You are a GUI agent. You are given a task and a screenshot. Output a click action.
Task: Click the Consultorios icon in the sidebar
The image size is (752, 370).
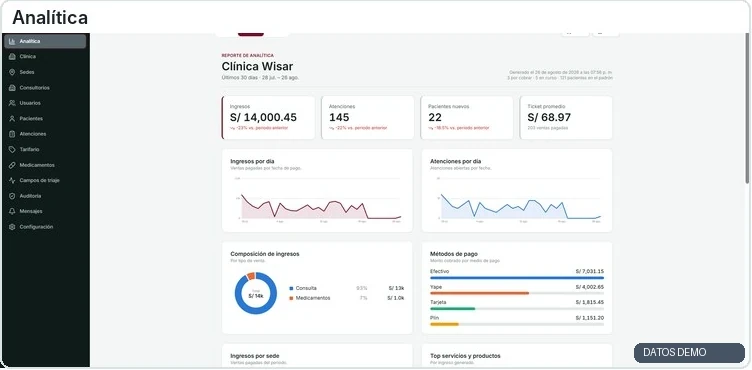pyautogui.click(x=12, y=88)
